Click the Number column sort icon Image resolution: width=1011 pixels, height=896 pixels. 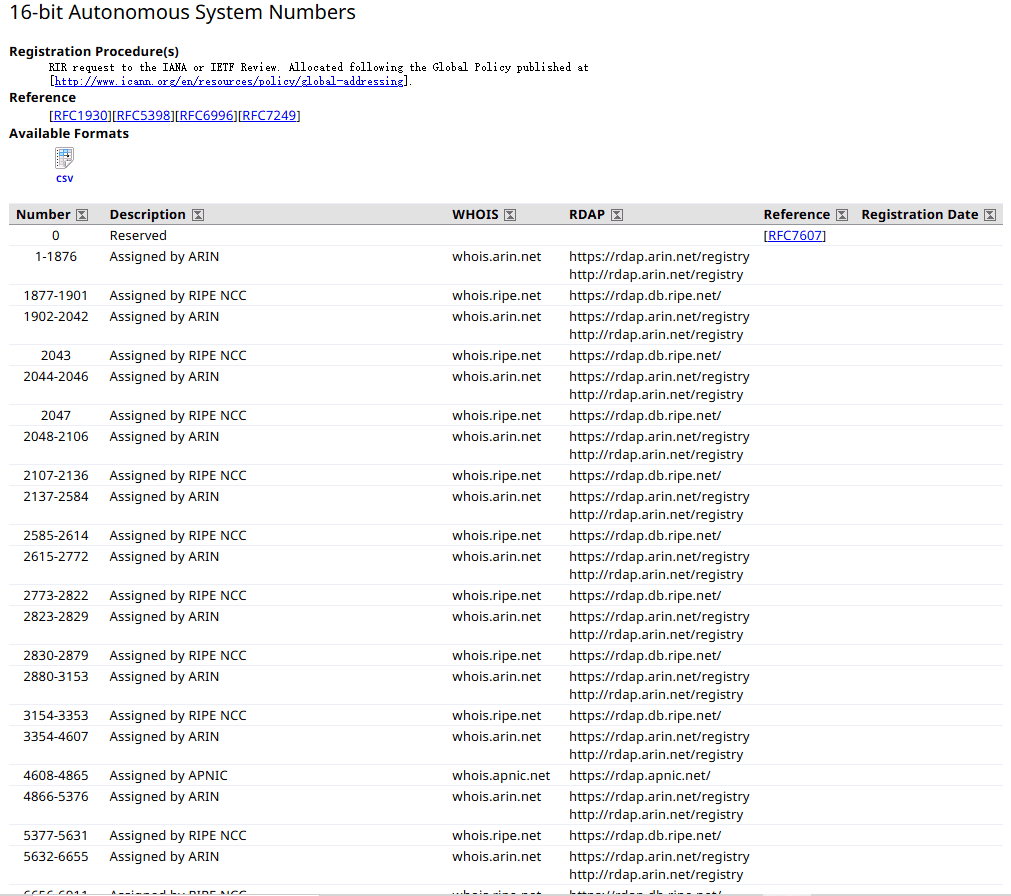[82, 215]
